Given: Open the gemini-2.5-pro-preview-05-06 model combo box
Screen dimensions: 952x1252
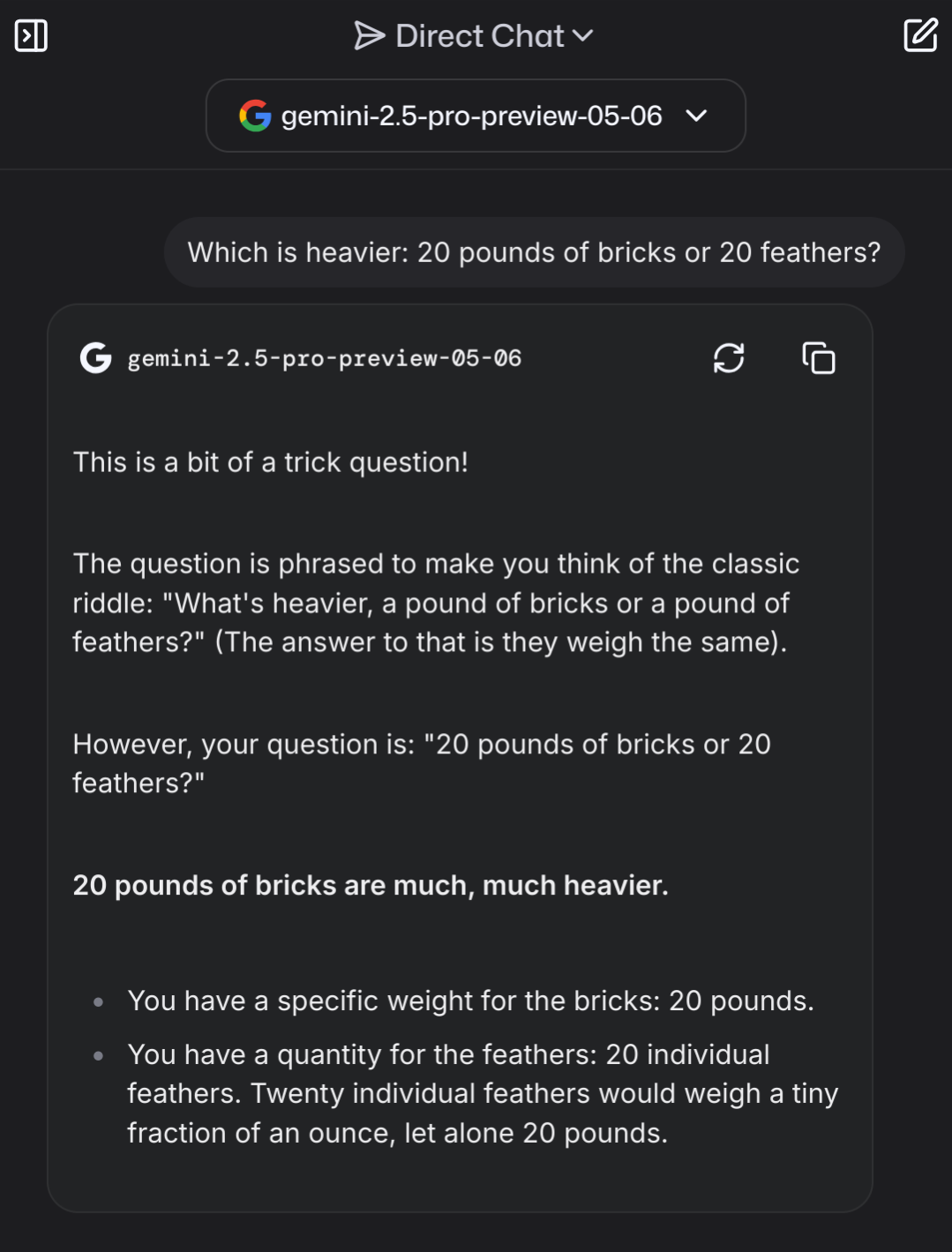Looking at the screenshot, I should 476,116.
